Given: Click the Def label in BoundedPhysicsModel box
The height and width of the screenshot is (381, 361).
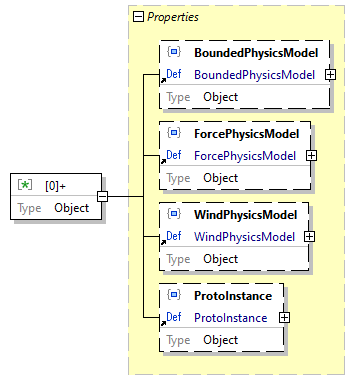Looking at the screenshot, I should pyautogui.click(x=174, y=74).
